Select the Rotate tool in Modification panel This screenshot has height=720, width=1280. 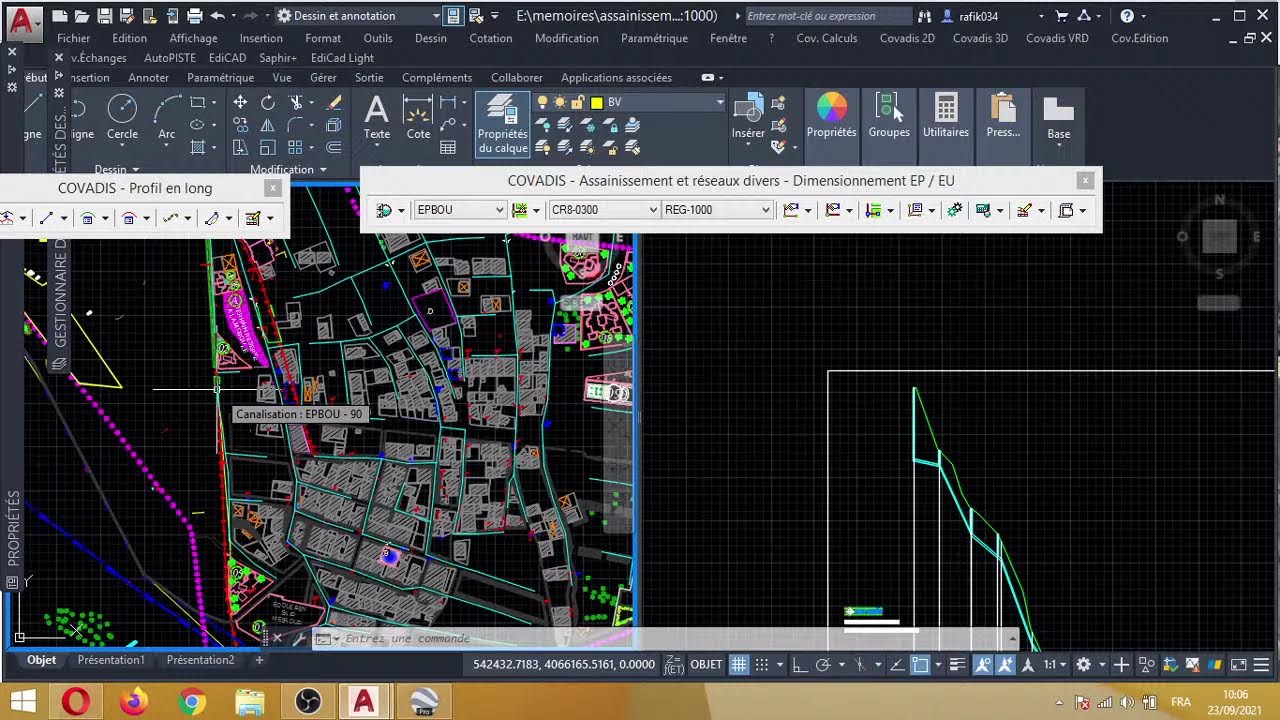click(x=268, y=103)
